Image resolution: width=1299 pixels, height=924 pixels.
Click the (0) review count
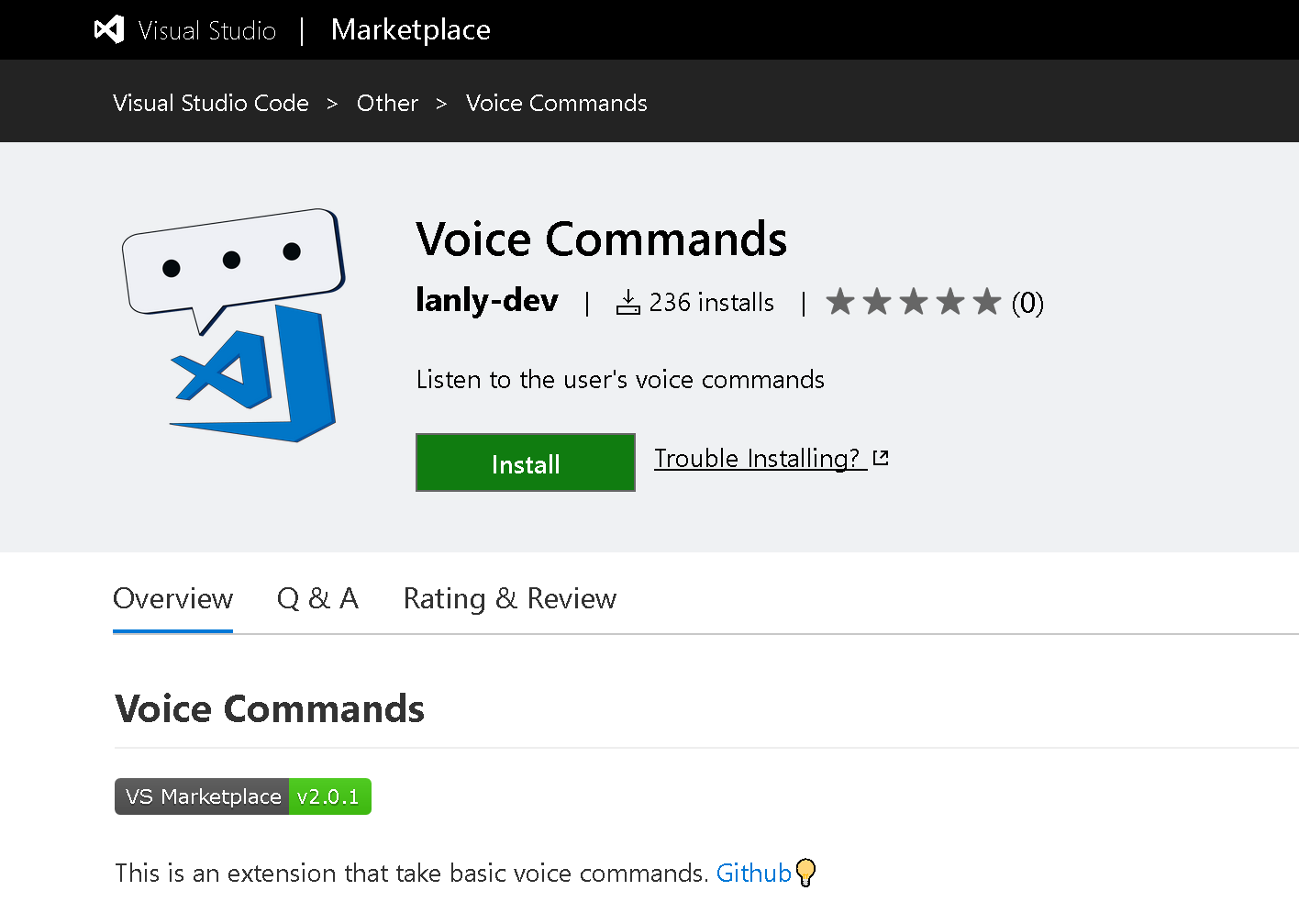tap(1027, 303)
